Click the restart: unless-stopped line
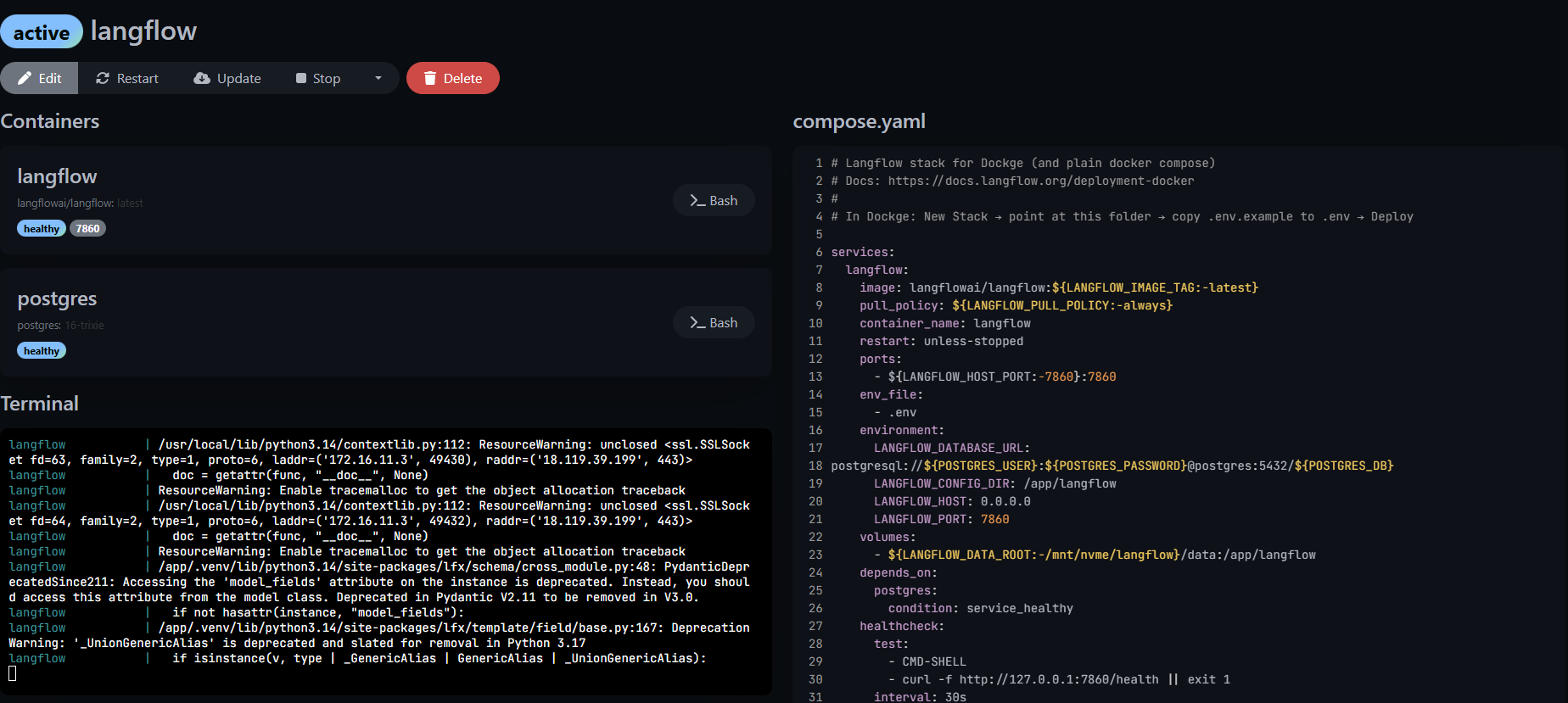This screenshot has width=1568, height=703. point(941,341)
